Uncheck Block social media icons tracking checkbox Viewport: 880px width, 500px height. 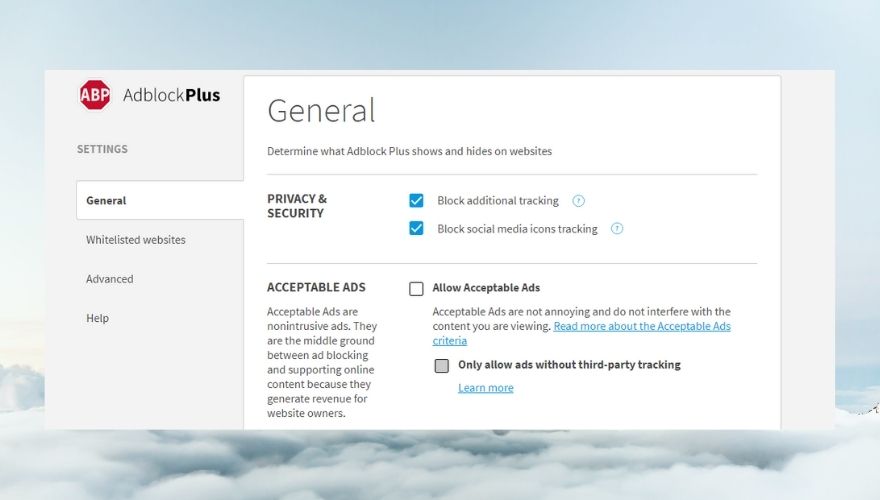(416, 228)
